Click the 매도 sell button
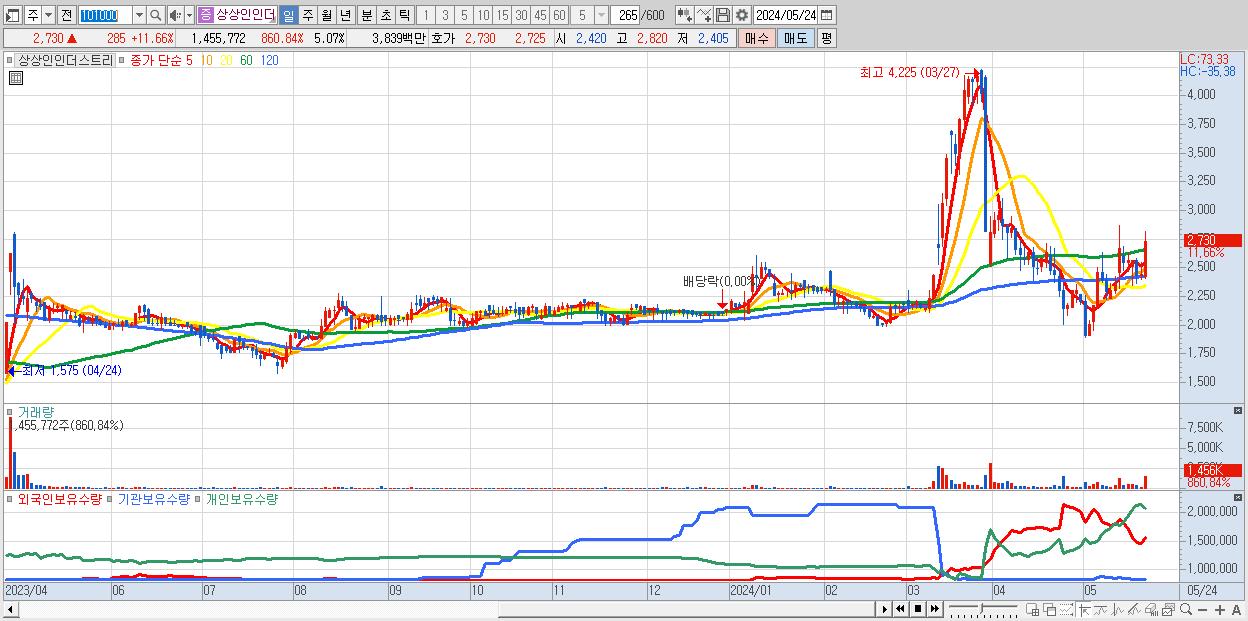 (x=795, y=38)
